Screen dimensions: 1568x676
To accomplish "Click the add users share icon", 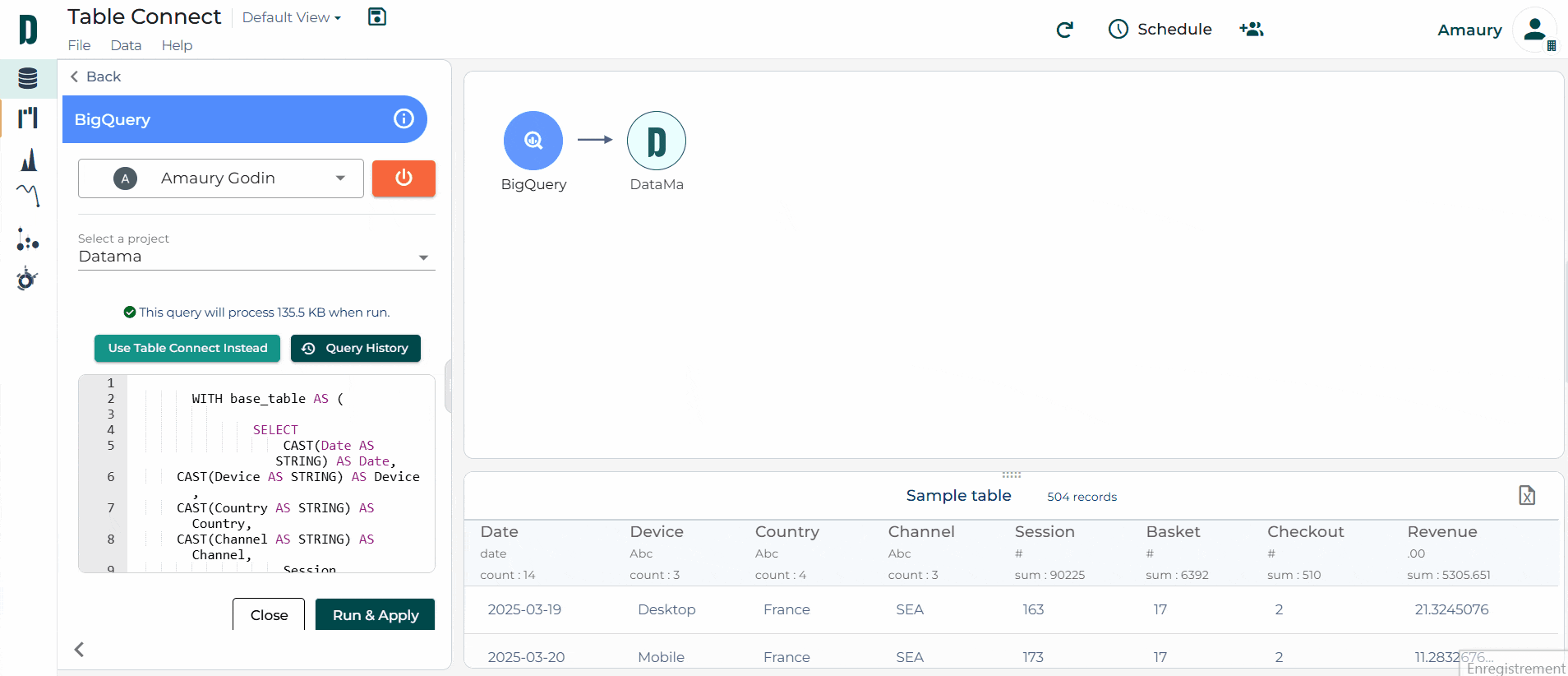I will click(x=1252, y=29).
